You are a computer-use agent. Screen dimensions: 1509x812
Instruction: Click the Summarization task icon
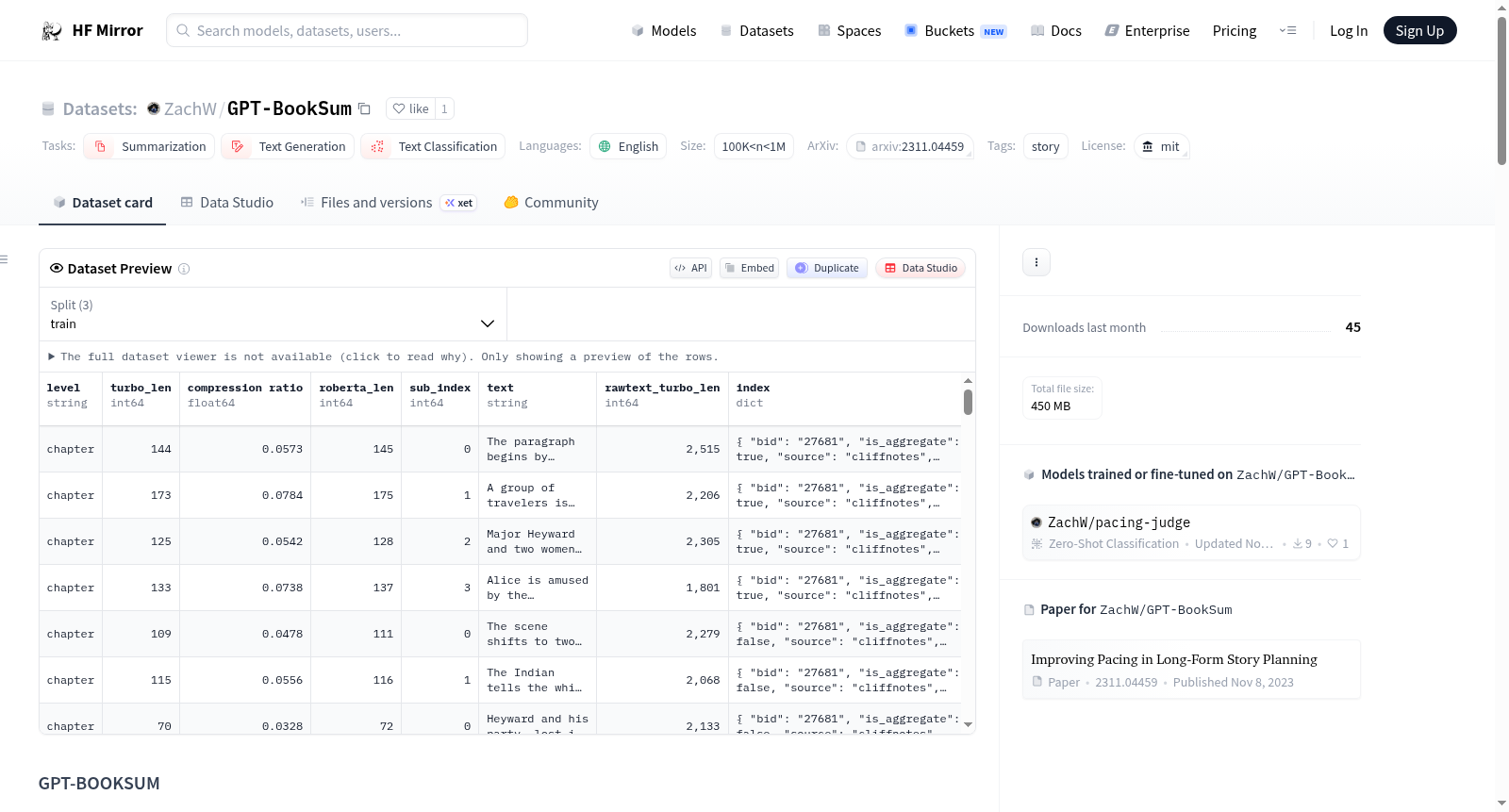(x=101, y=146)
